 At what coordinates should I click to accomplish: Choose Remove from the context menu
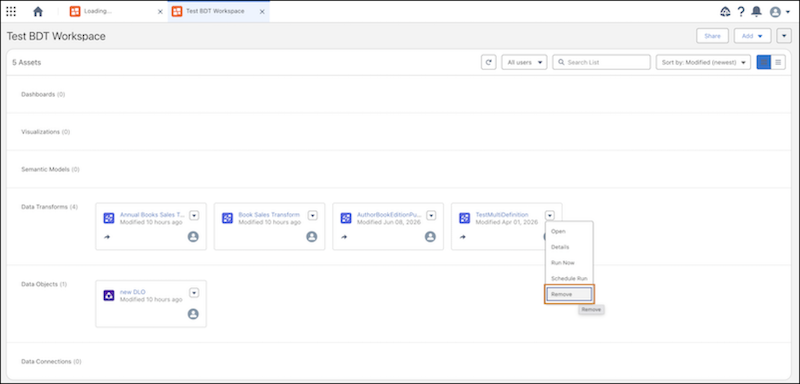[x=569, y=294]
